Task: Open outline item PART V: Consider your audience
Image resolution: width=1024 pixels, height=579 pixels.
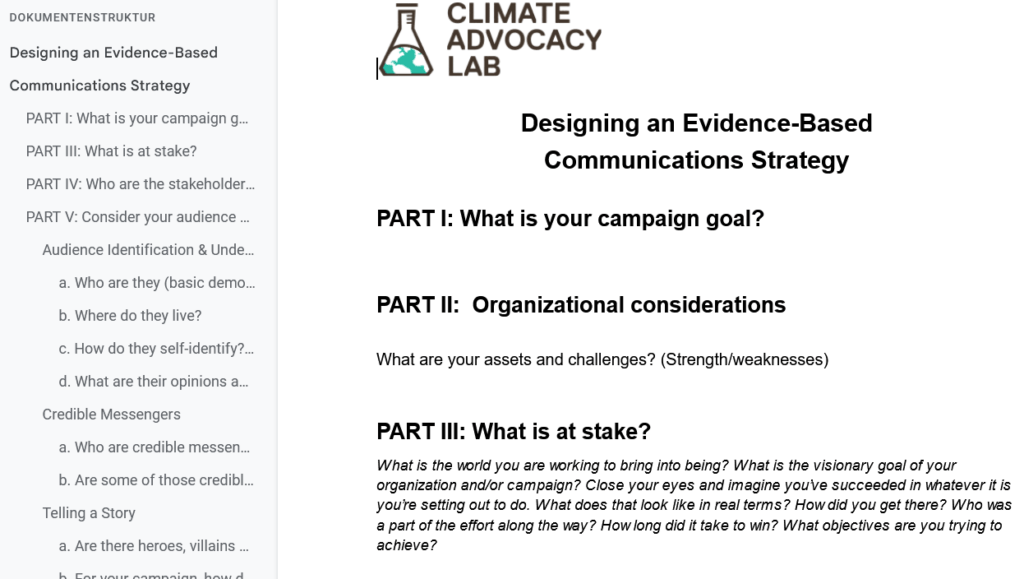Action: [x=138, y=217]
